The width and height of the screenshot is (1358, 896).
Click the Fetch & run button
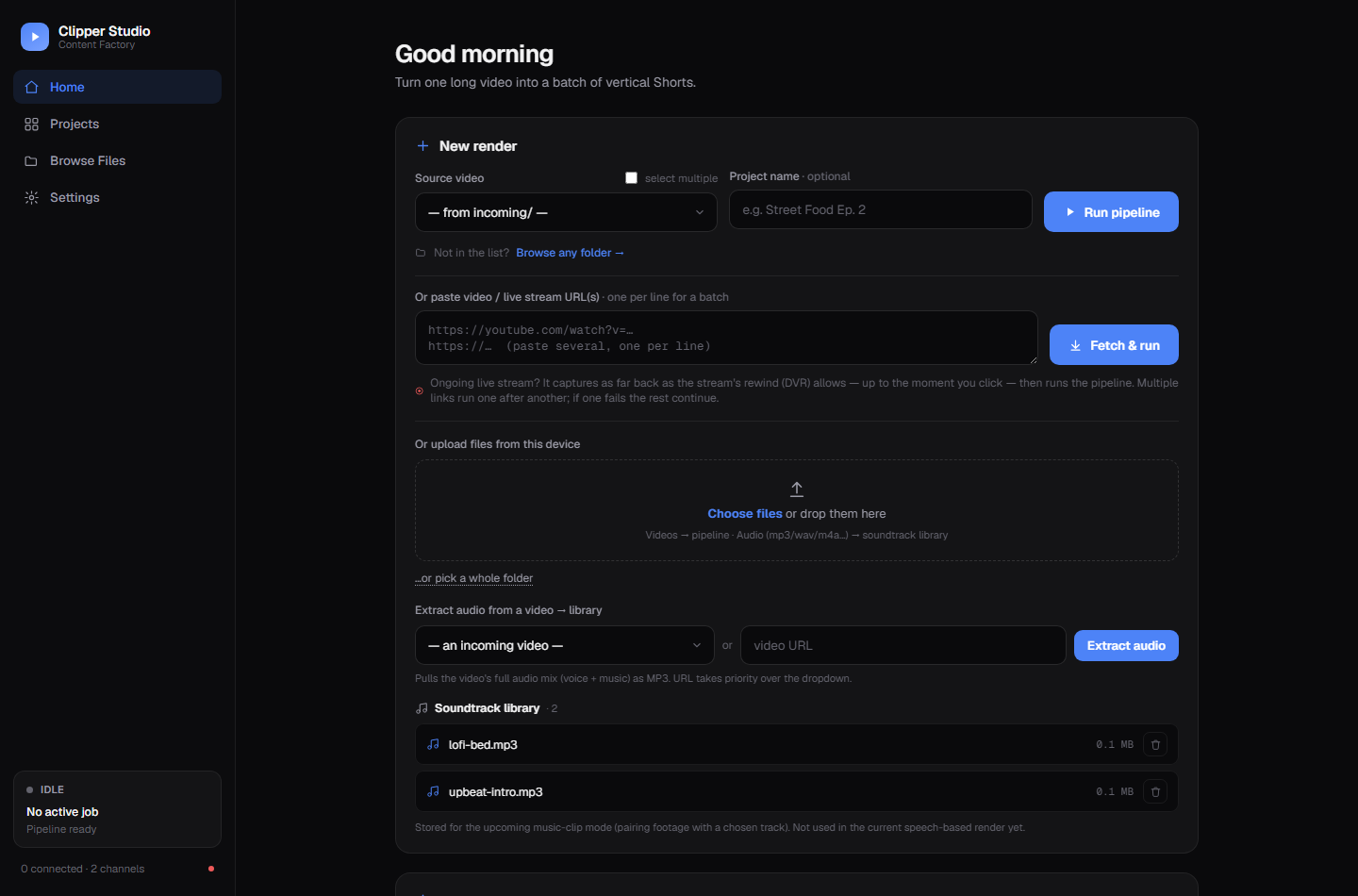(1114, 345)
